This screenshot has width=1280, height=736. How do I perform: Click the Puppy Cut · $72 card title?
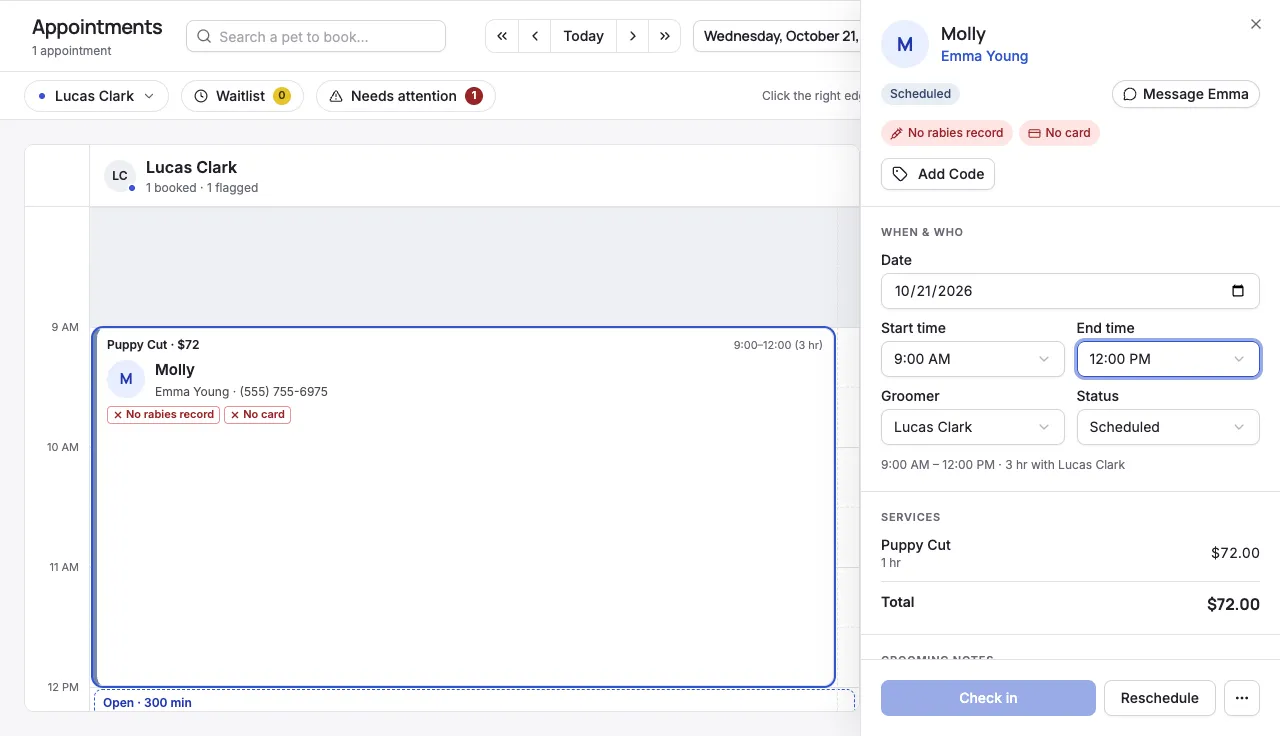click(153, 345)
